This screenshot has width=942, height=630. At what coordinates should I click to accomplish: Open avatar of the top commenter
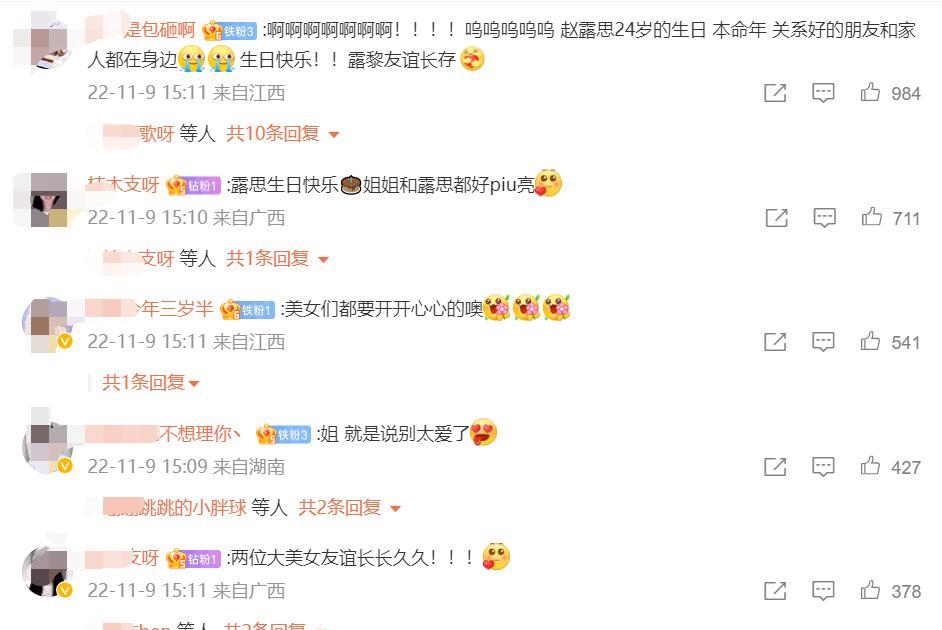tap(49, 43)
